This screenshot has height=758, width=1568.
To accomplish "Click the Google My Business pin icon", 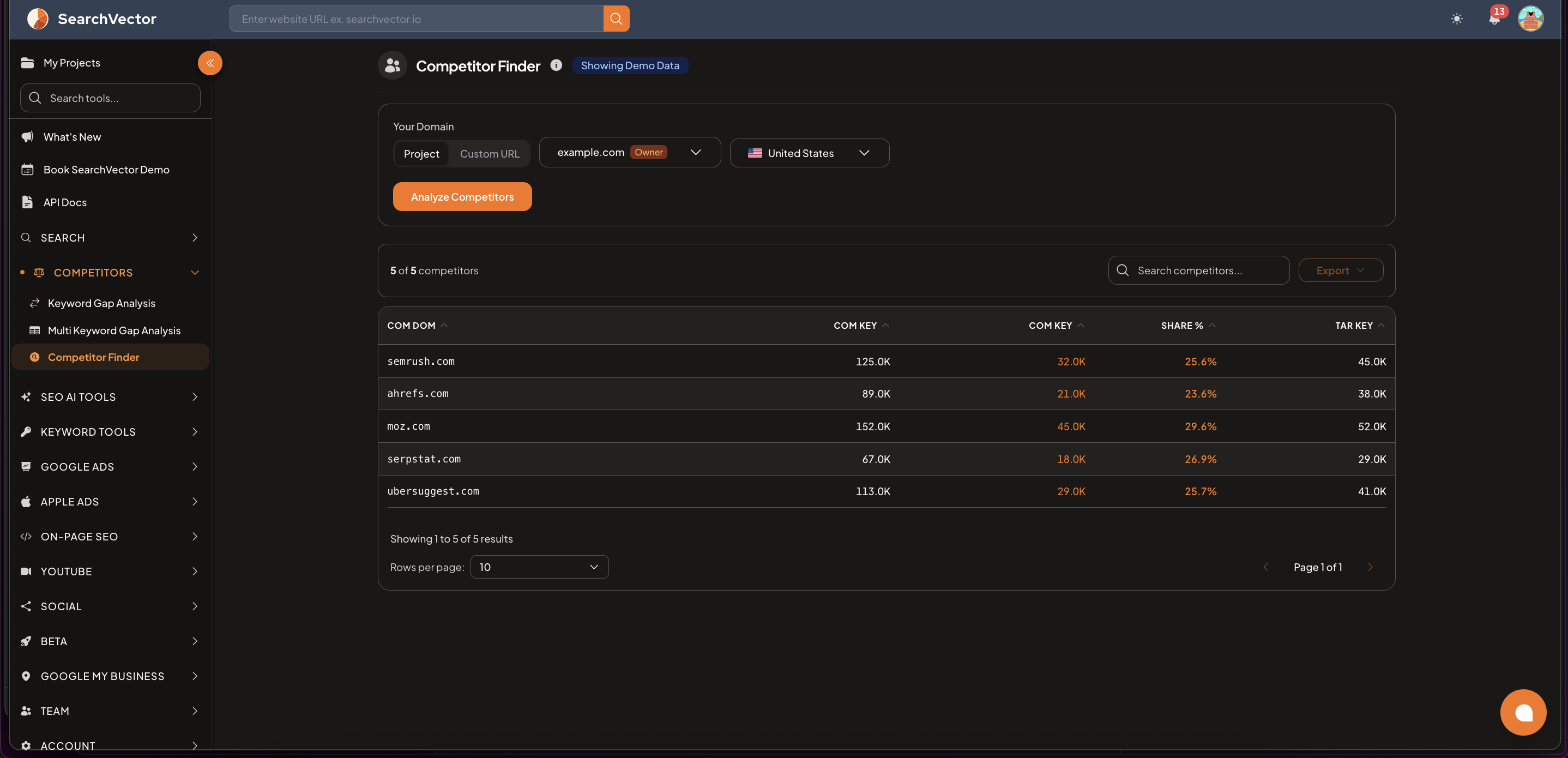I will point(26,676).
